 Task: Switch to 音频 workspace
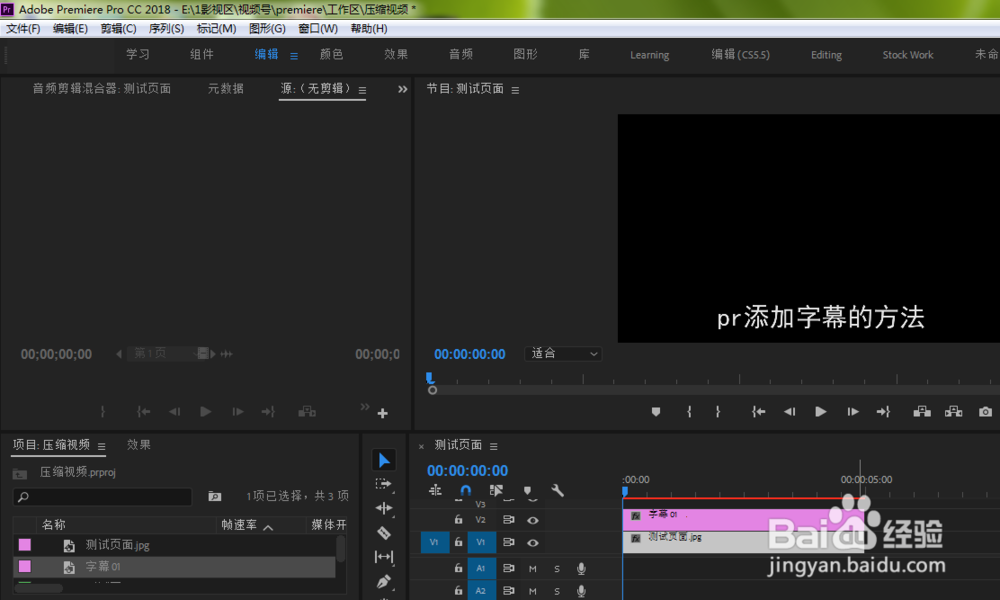pos(461,54)
